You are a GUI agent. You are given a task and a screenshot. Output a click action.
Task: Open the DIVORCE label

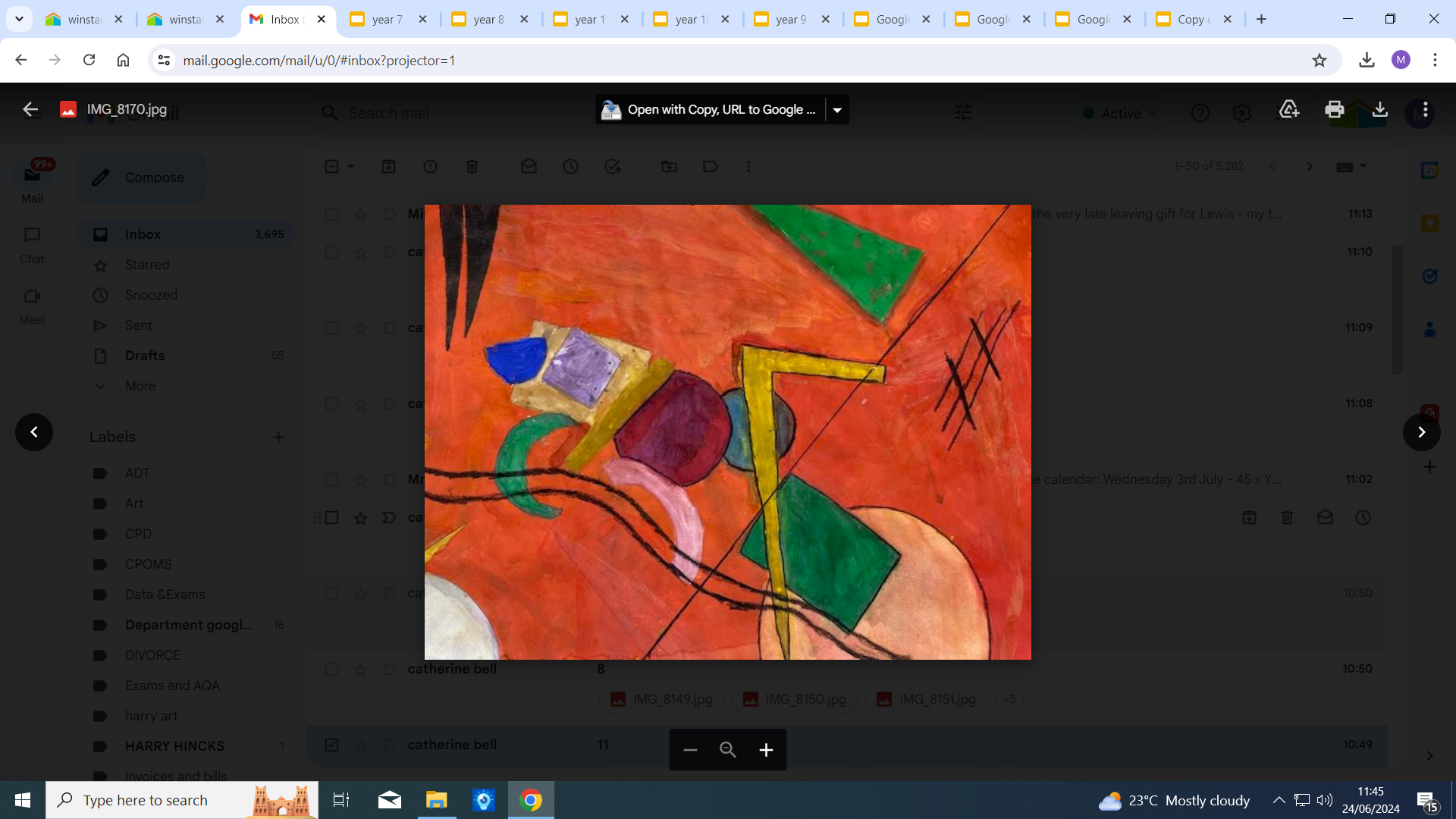pyautogui.click(x=152, y=655)
